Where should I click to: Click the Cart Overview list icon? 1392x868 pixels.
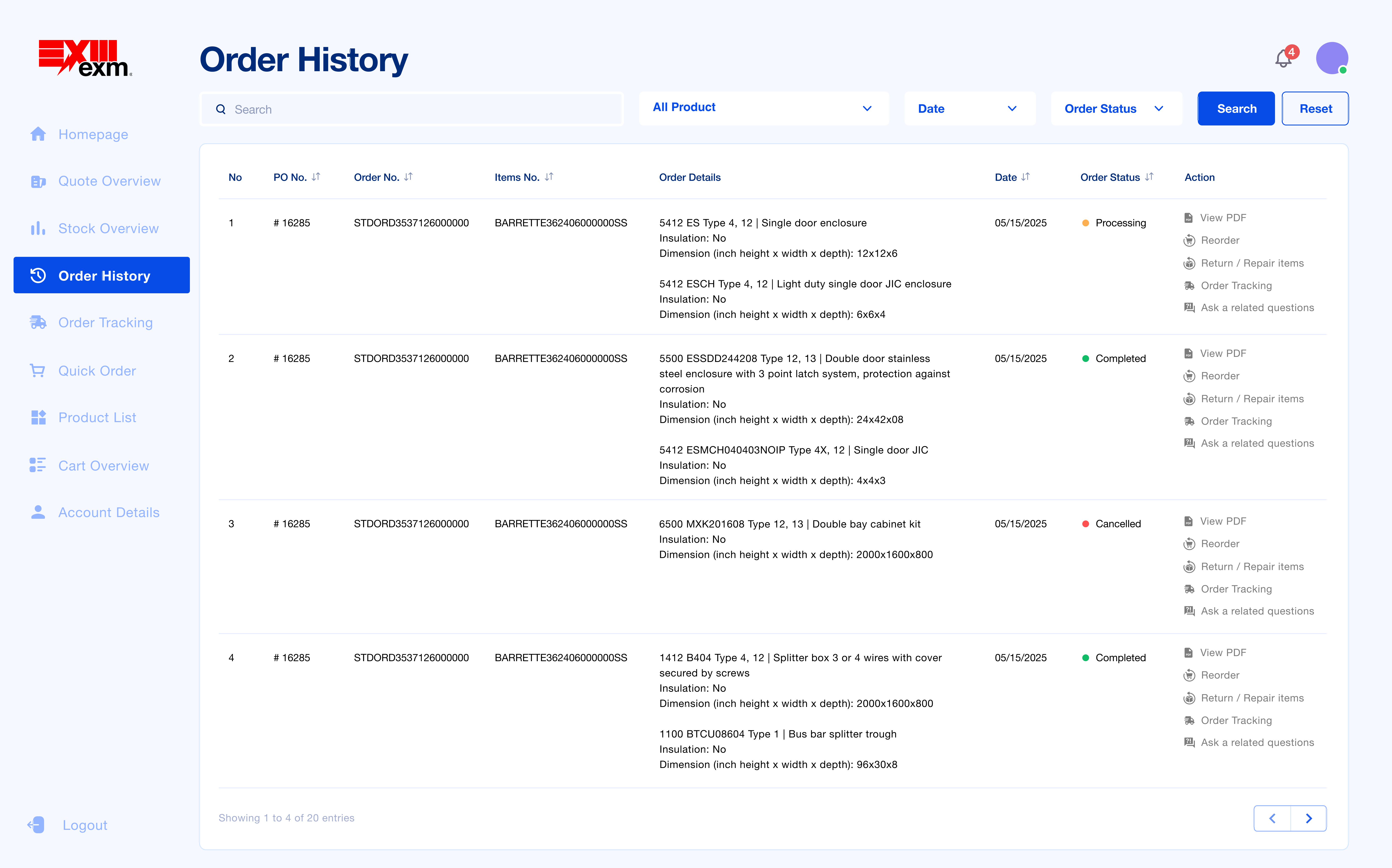tap(38, 465)
